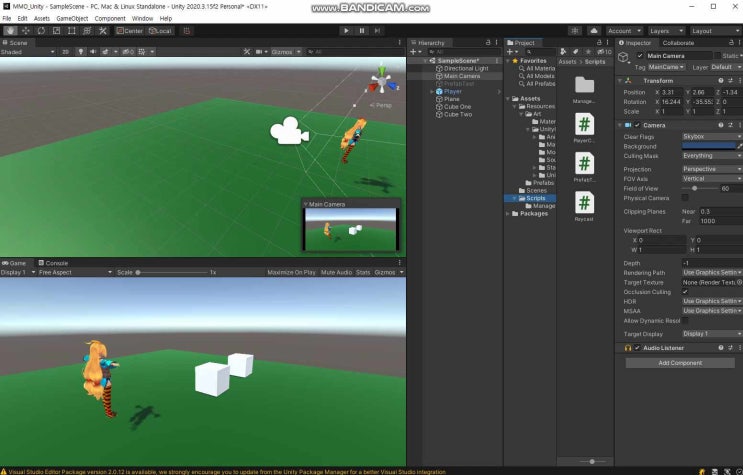The image size is (743, 475).
Task: Open the Audio Listener more options menu
Action: click(x=739, y=348)
